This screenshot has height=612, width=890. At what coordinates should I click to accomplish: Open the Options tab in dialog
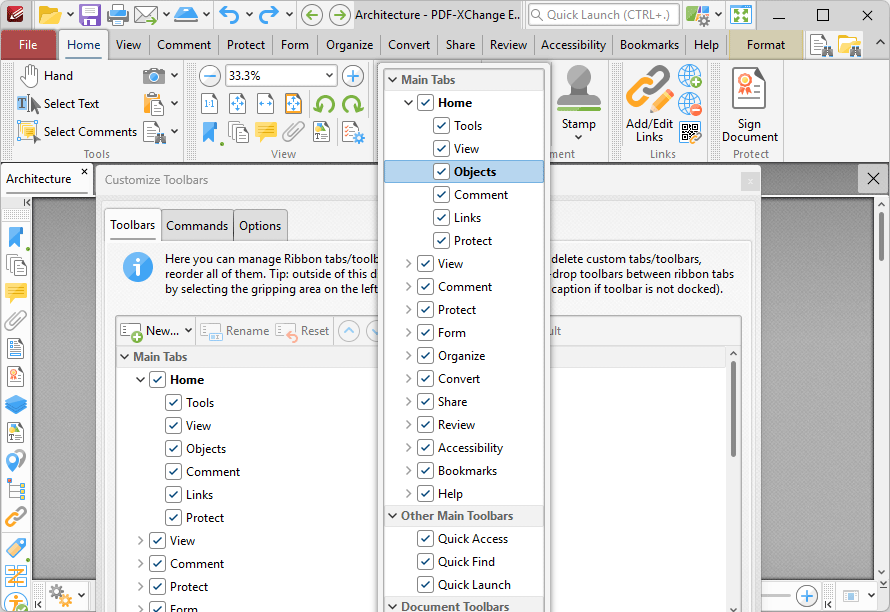coord(260,225)
